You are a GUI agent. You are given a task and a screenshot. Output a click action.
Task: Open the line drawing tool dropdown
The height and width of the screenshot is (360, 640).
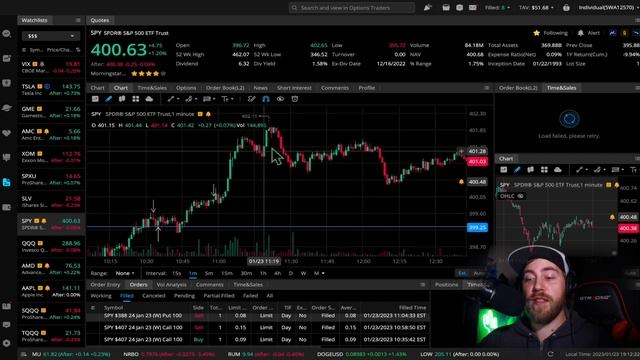(173, 99)
